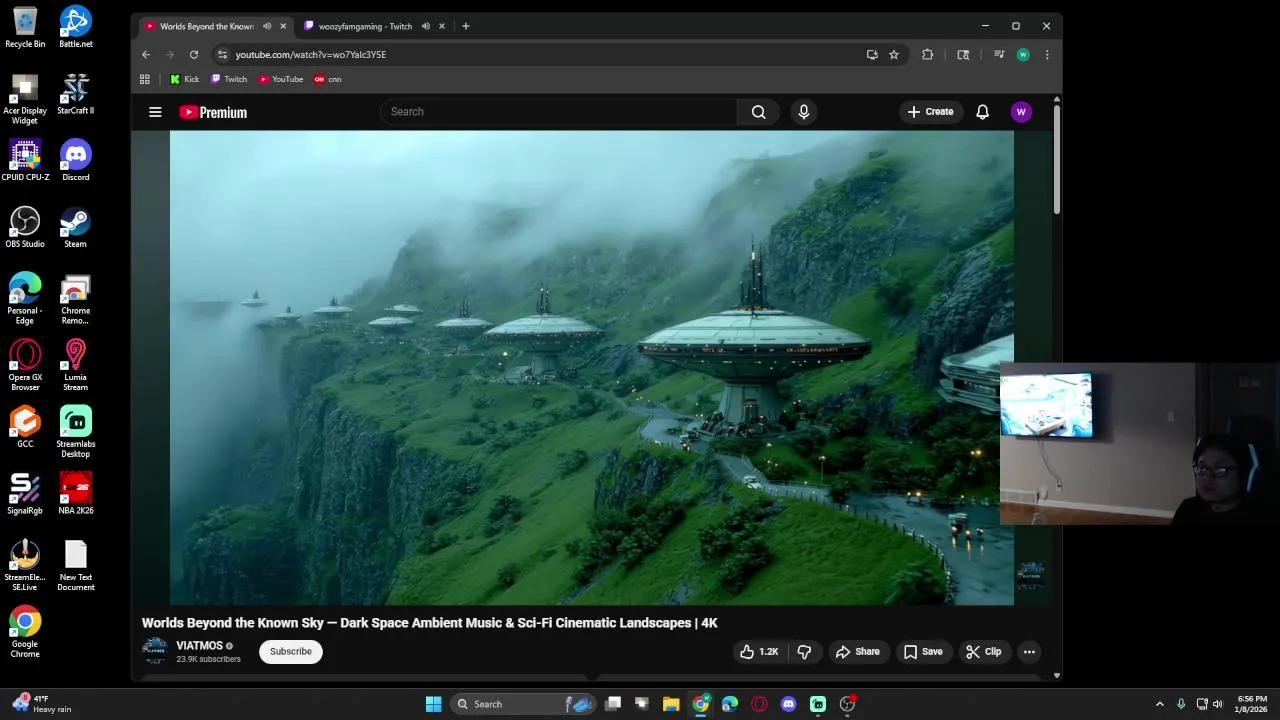Open Chrome media controls icon

[x=999, y=55]
